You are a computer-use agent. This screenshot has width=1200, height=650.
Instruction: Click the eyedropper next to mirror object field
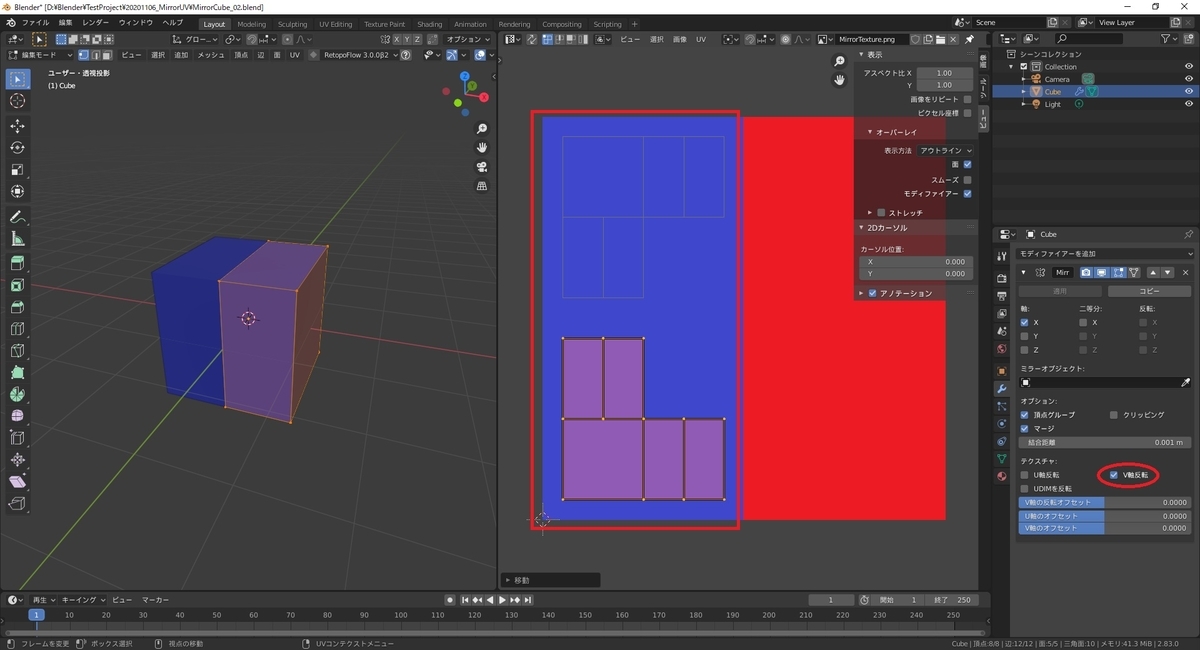pos(1186,383)
